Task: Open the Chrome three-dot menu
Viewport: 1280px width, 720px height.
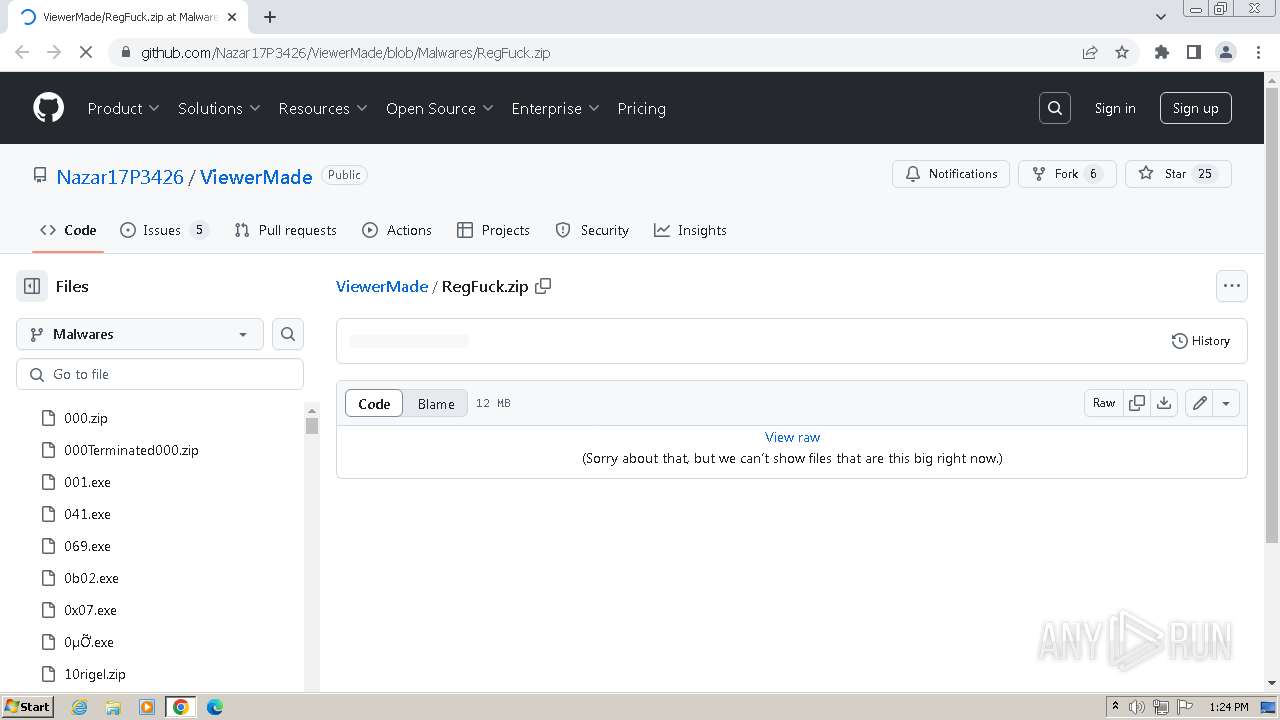Action: coord(1256,52)
